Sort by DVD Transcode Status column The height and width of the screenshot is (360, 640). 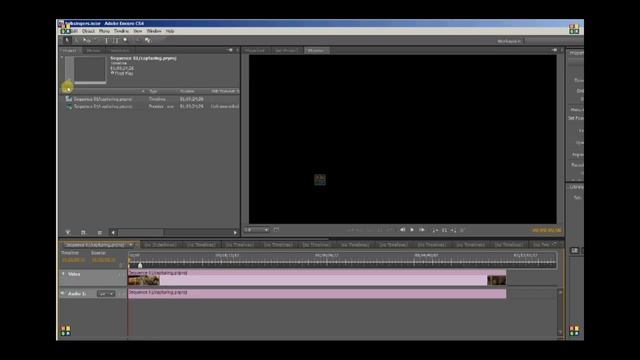click(x=224, y=91)
